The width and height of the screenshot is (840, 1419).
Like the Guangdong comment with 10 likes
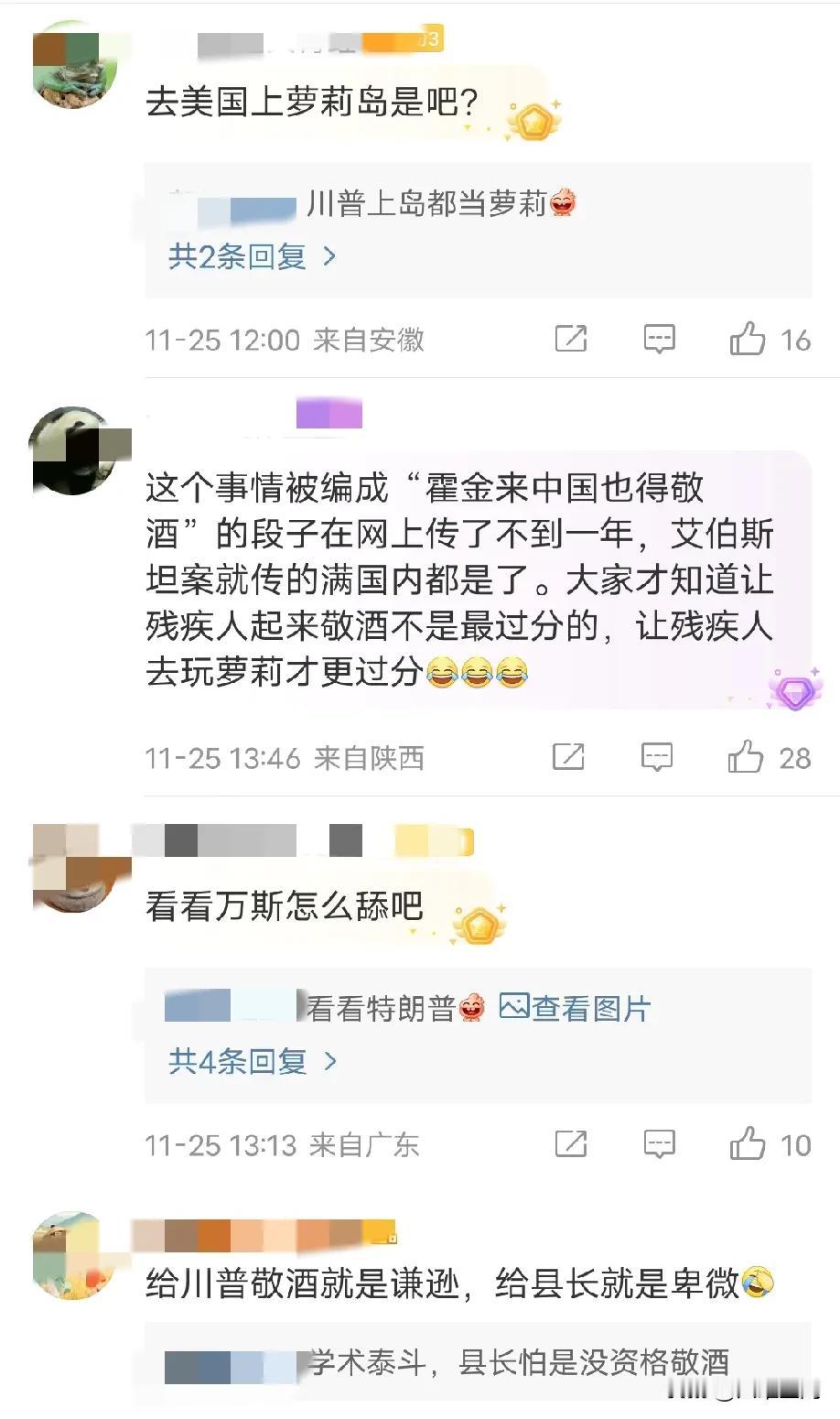click(x=748, y=1143)
